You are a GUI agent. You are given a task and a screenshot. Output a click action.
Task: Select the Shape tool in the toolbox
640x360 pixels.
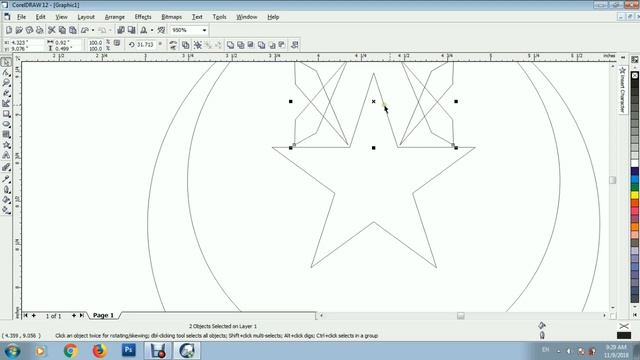(6, 73)
